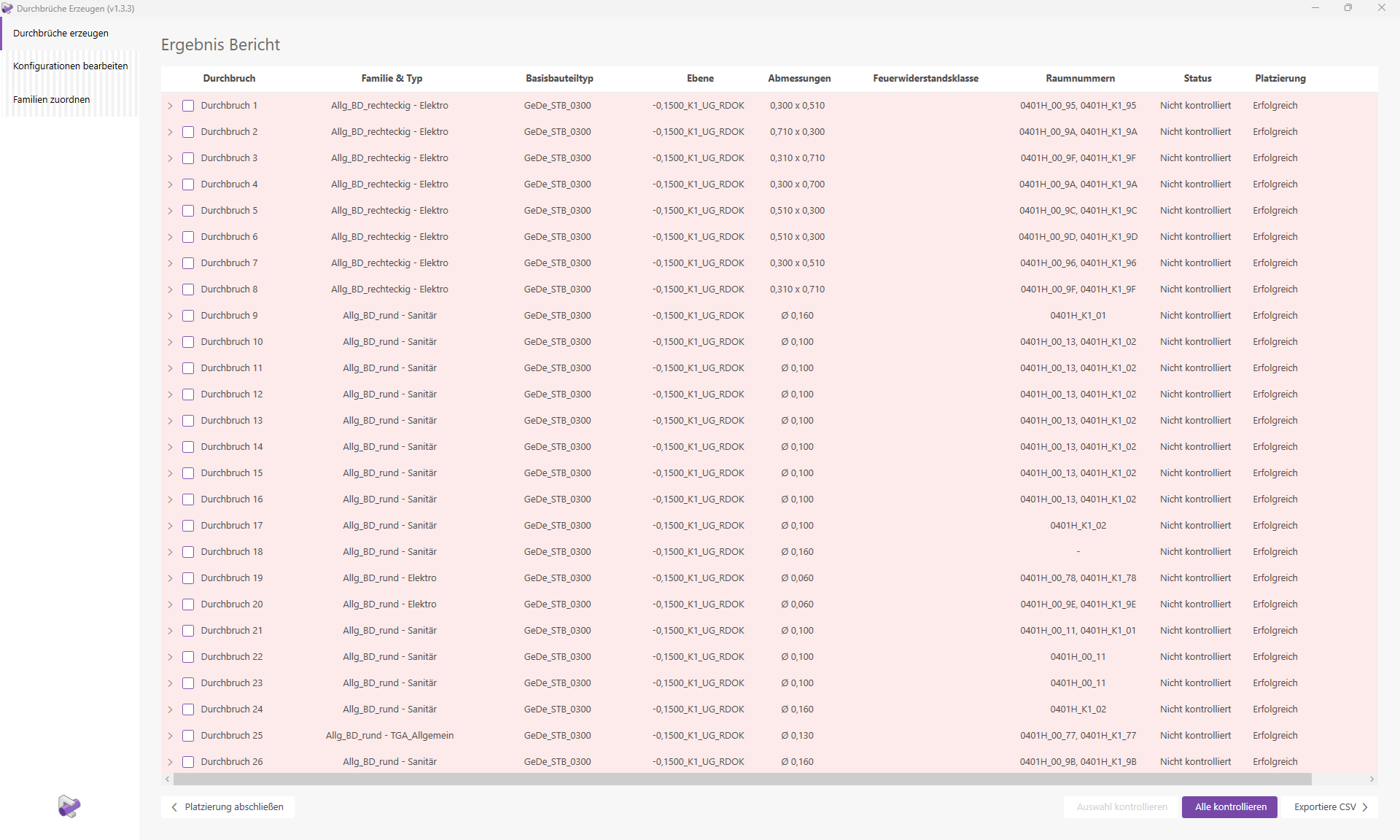The height and width of the screenshot is (840, 1400).
Task: Check Durchbruch 18's row checkbox
Action: click(188, 552)
